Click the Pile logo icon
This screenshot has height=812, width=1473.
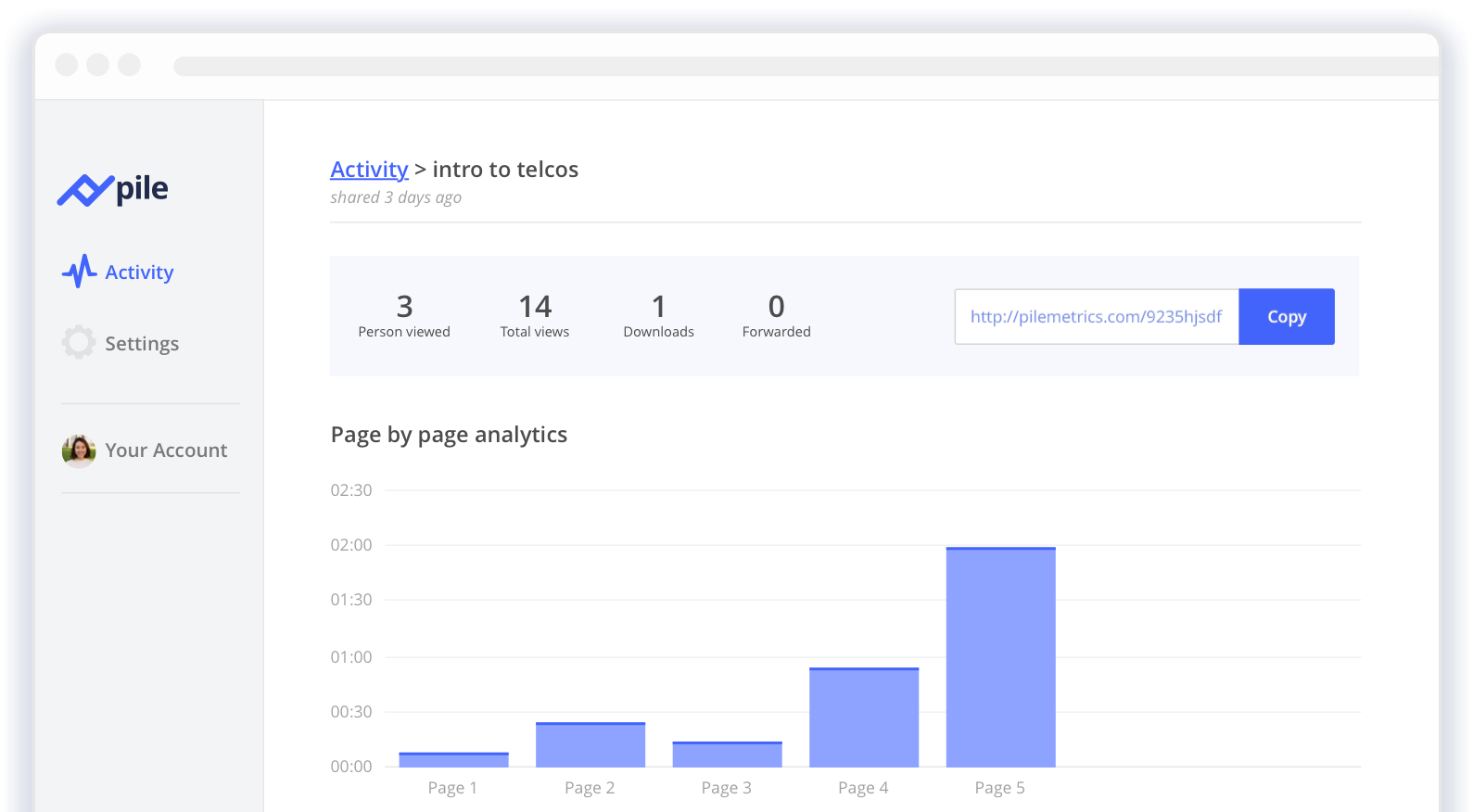coord(84,190)
